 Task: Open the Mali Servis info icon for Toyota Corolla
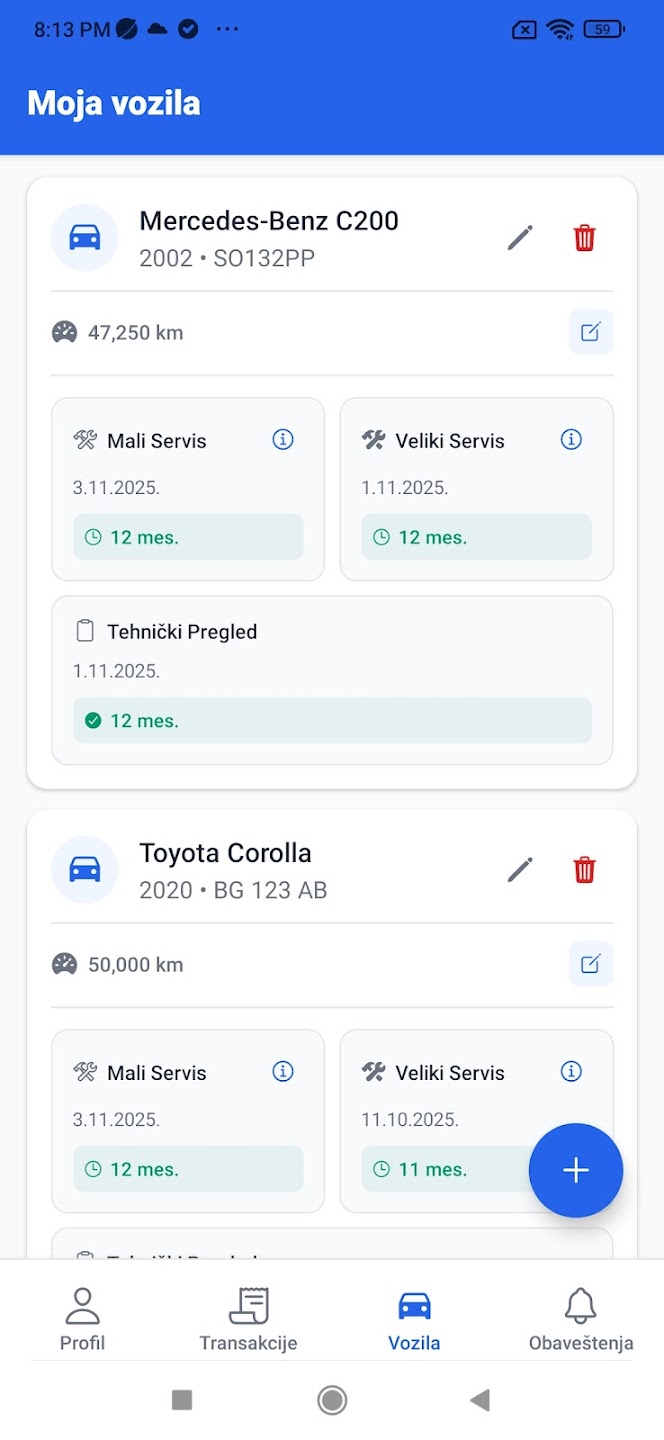(x=282, y=1071)
